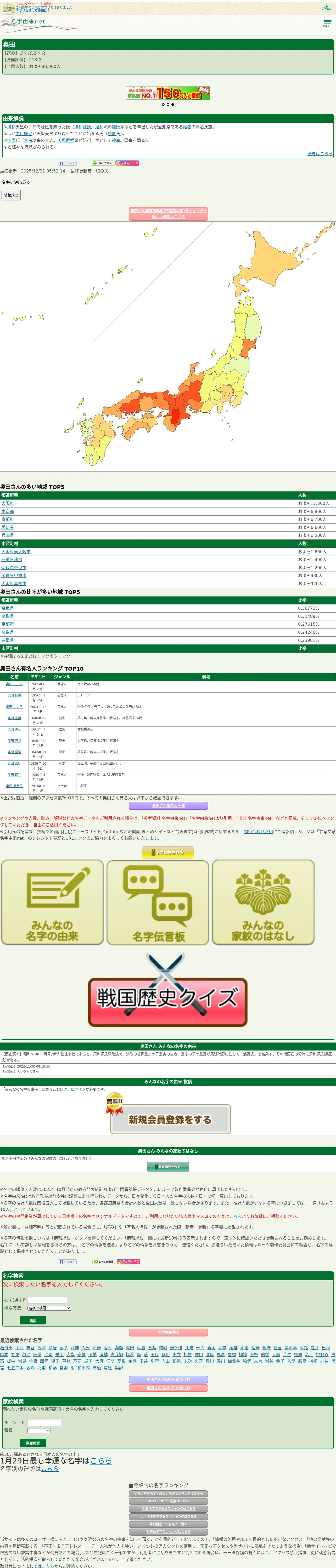Open 愛知県 prefecture link

tap(7, 527)
